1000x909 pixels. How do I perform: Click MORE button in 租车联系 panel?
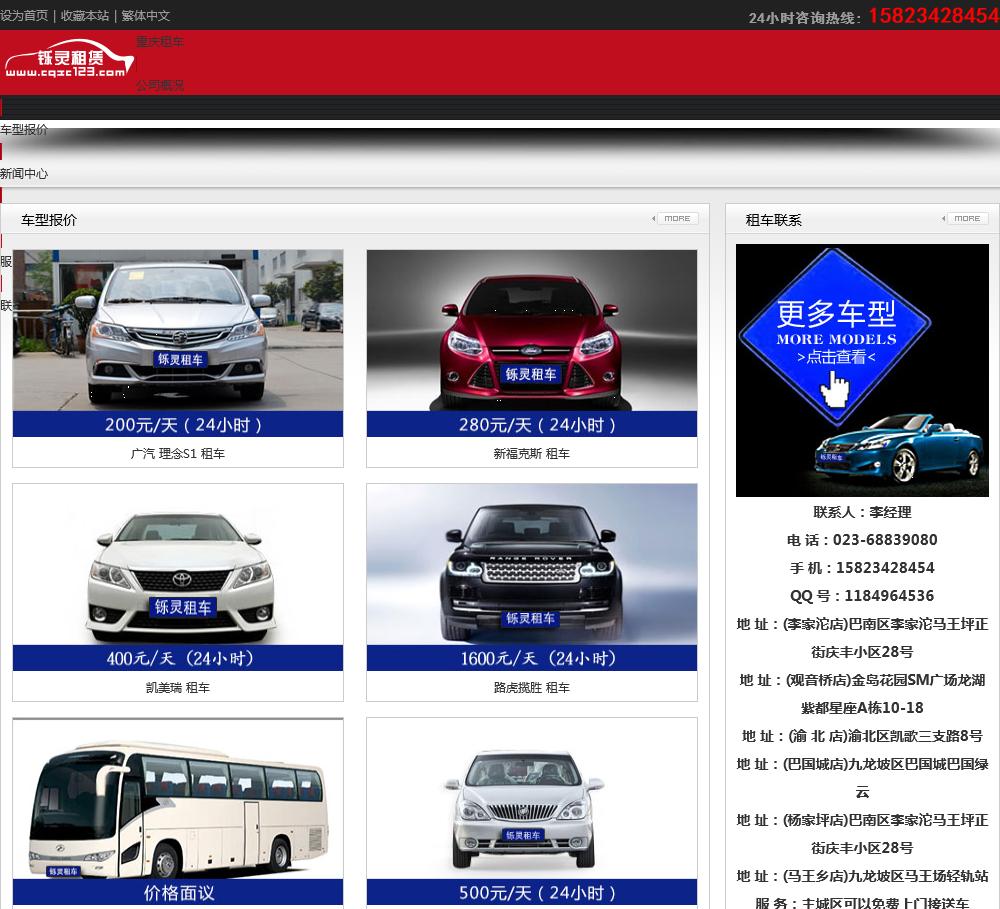point(966,218)
